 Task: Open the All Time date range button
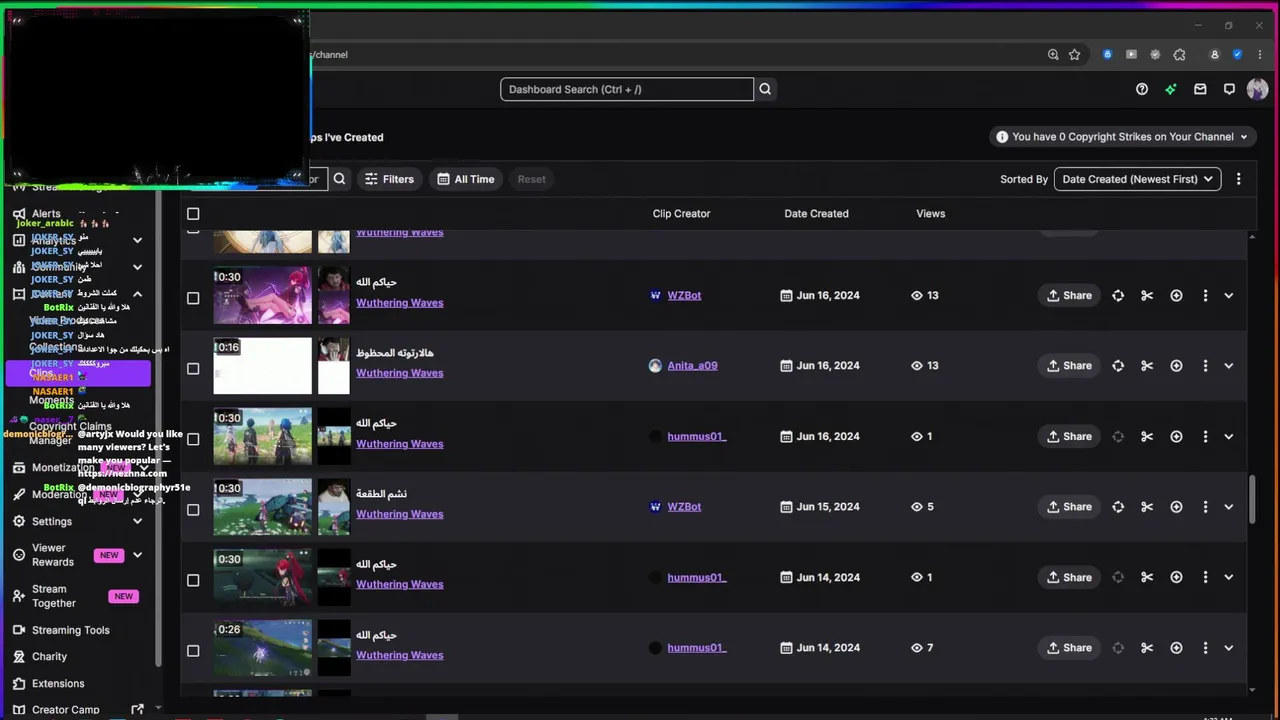coord(465,179)
